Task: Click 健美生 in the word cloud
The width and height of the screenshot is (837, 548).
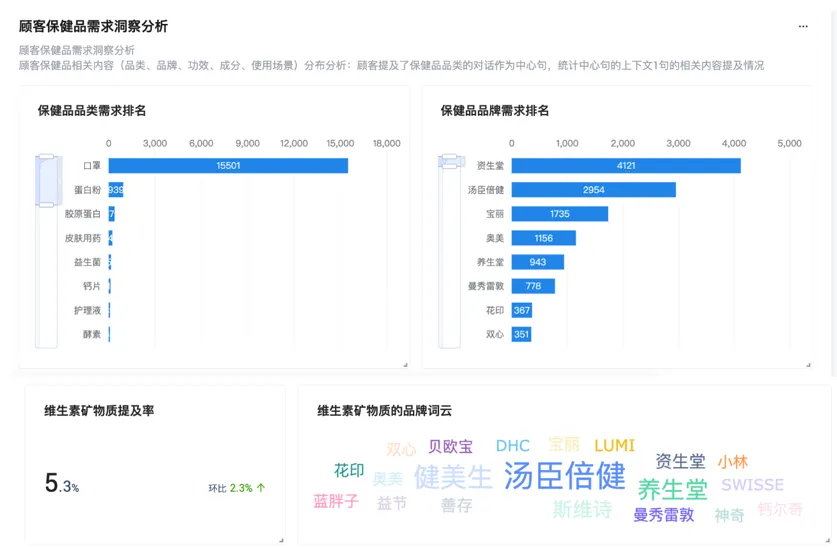Action: (x=453, y=476)
